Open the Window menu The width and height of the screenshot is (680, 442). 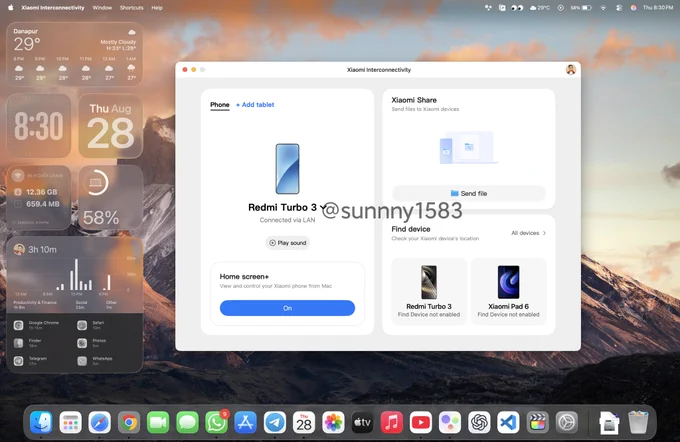(102, 8)
